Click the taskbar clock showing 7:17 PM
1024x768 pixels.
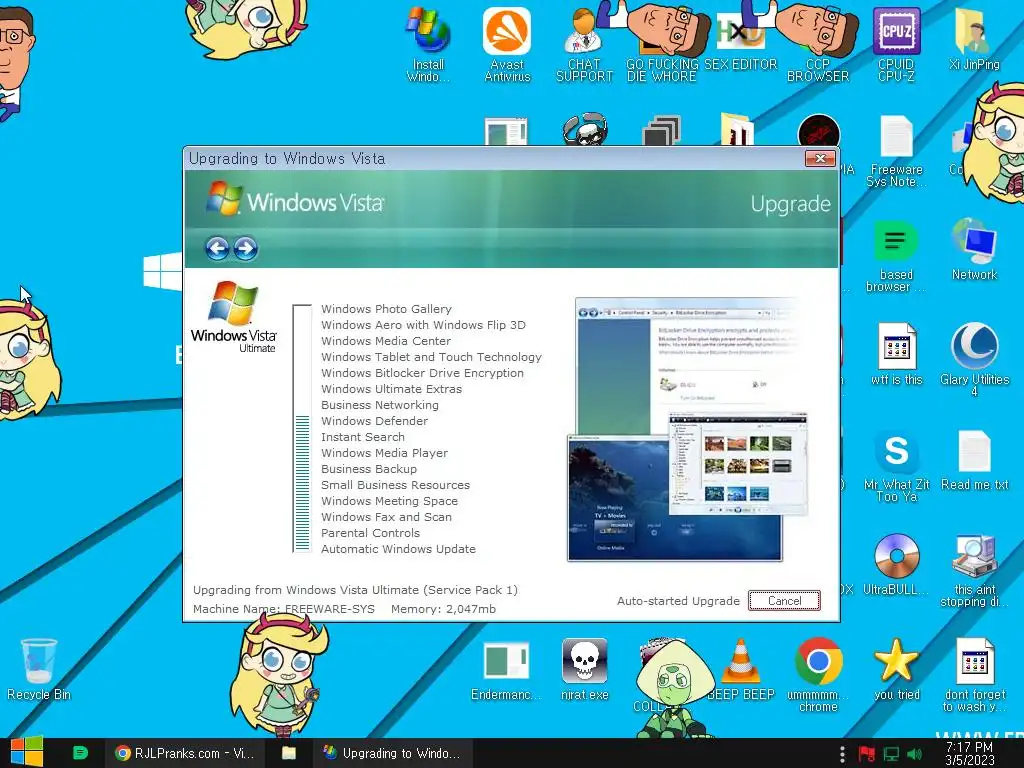coord(969,754)
